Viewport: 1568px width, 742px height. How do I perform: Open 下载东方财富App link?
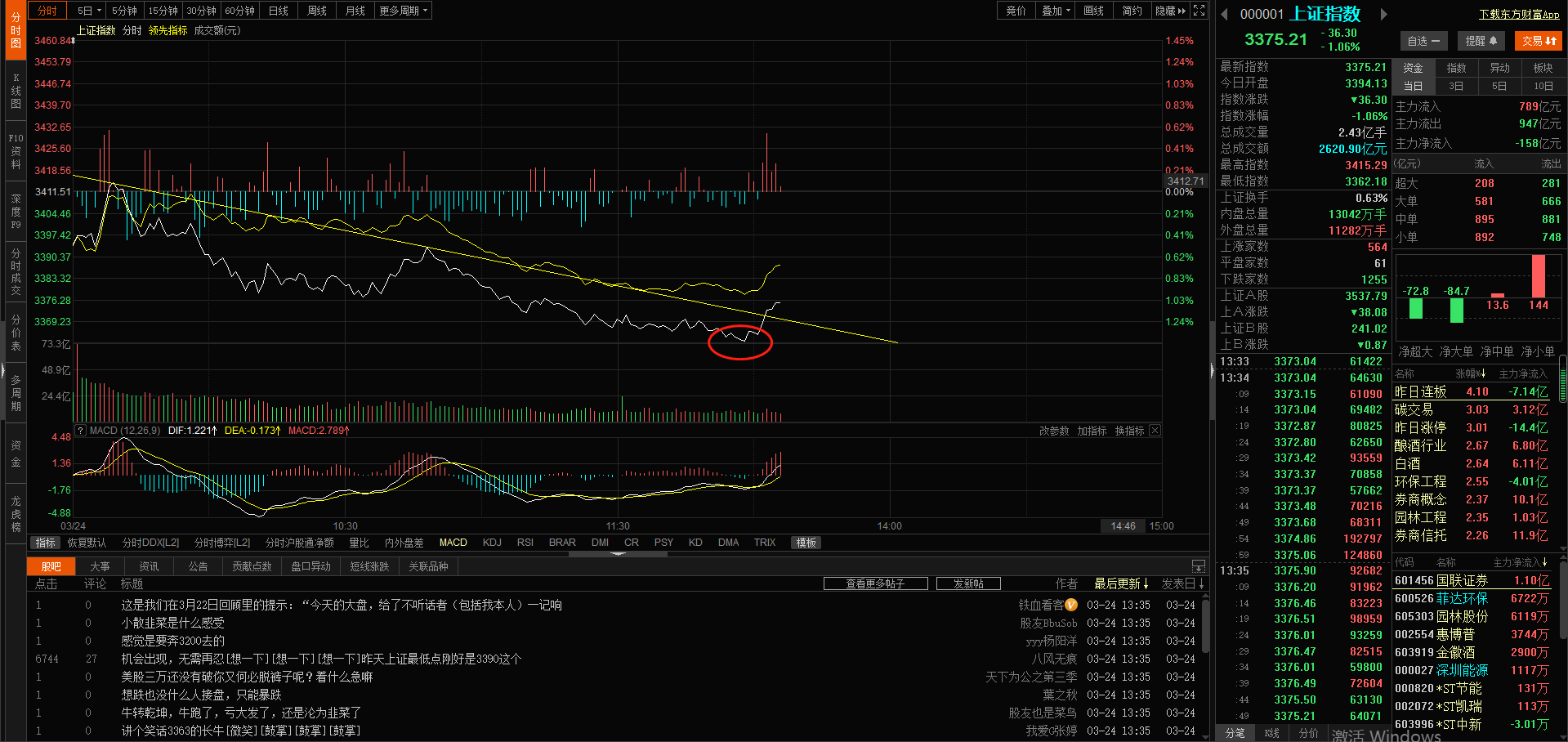coord(1519,14)
